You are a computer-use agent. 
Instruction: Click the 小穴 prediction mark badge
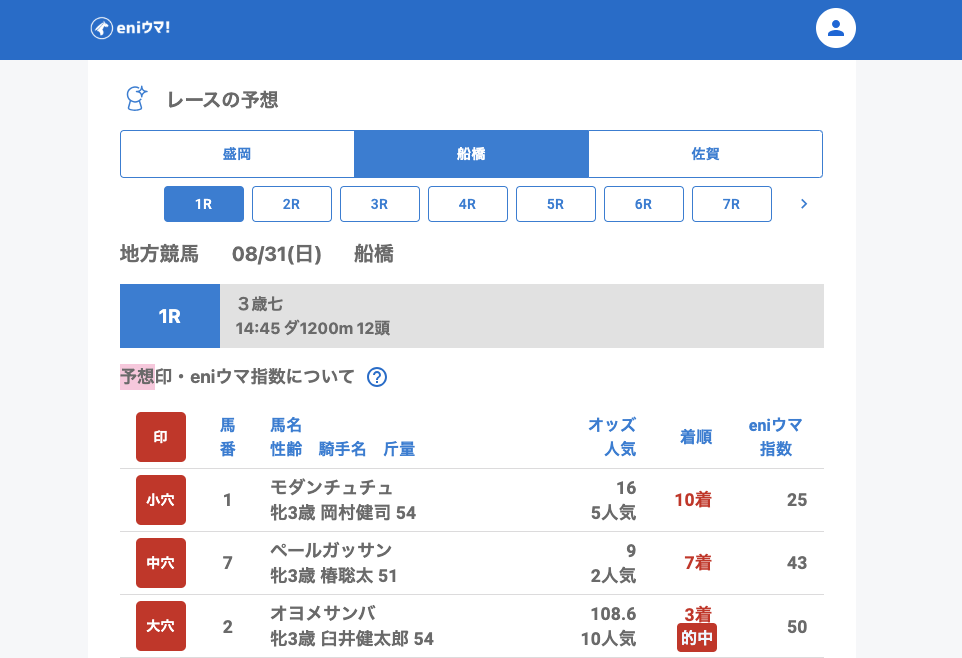(x=161, y=500)
